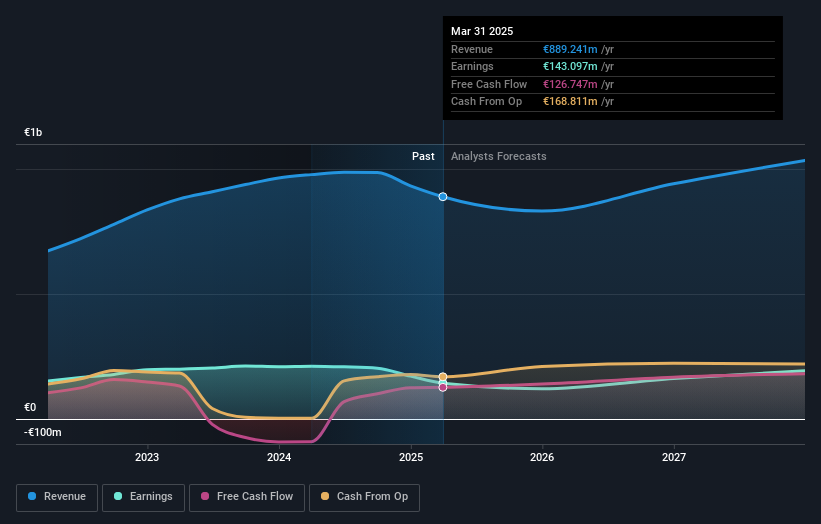Click the Revenue row label in tooltip
821x524 pixels.
tap(472, 49)
